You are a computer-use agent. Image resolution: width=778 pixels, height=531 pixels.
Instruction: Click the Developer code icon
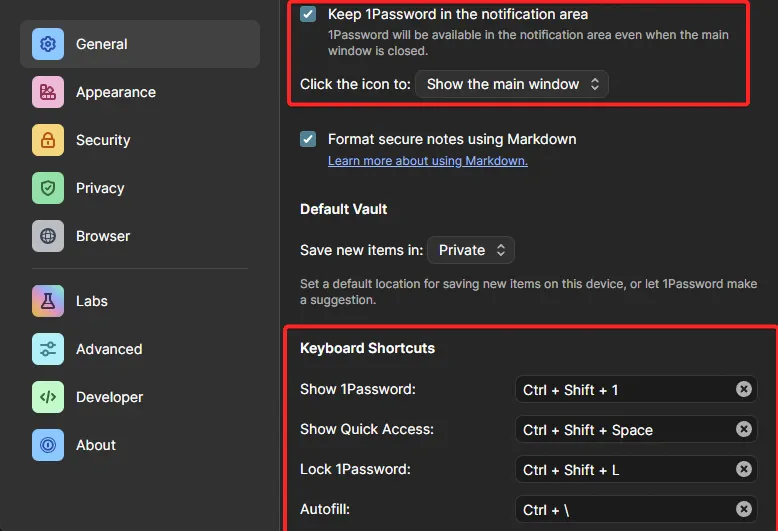tap(48, 397)
